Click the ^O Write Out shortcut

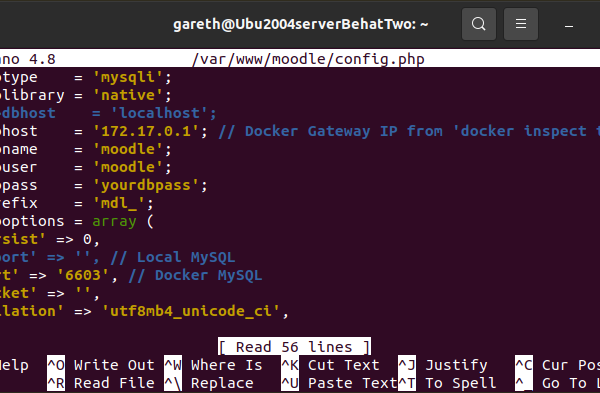click(101, 365)
